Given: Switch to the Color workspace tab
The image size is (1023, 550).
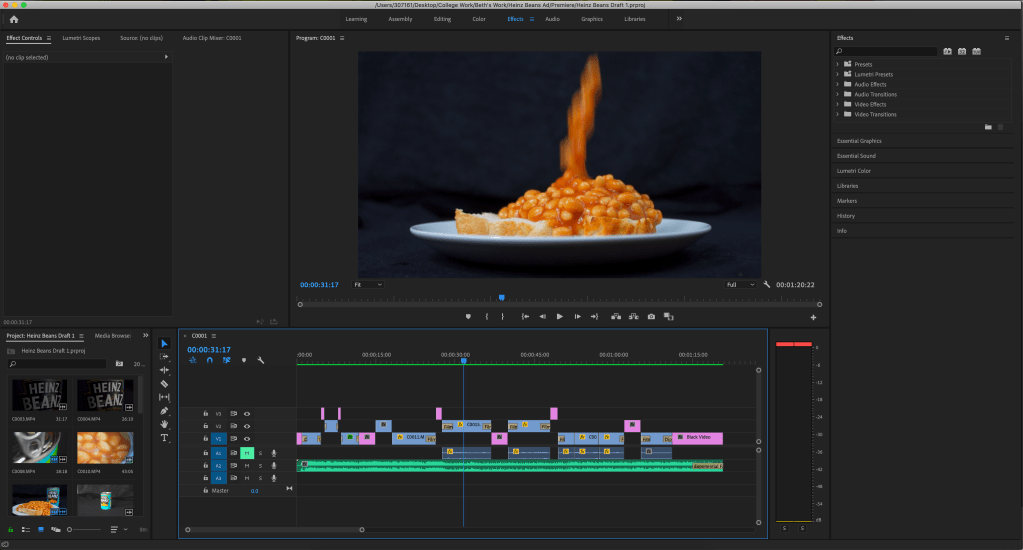Looking at the screenshot, I should 479,19.
